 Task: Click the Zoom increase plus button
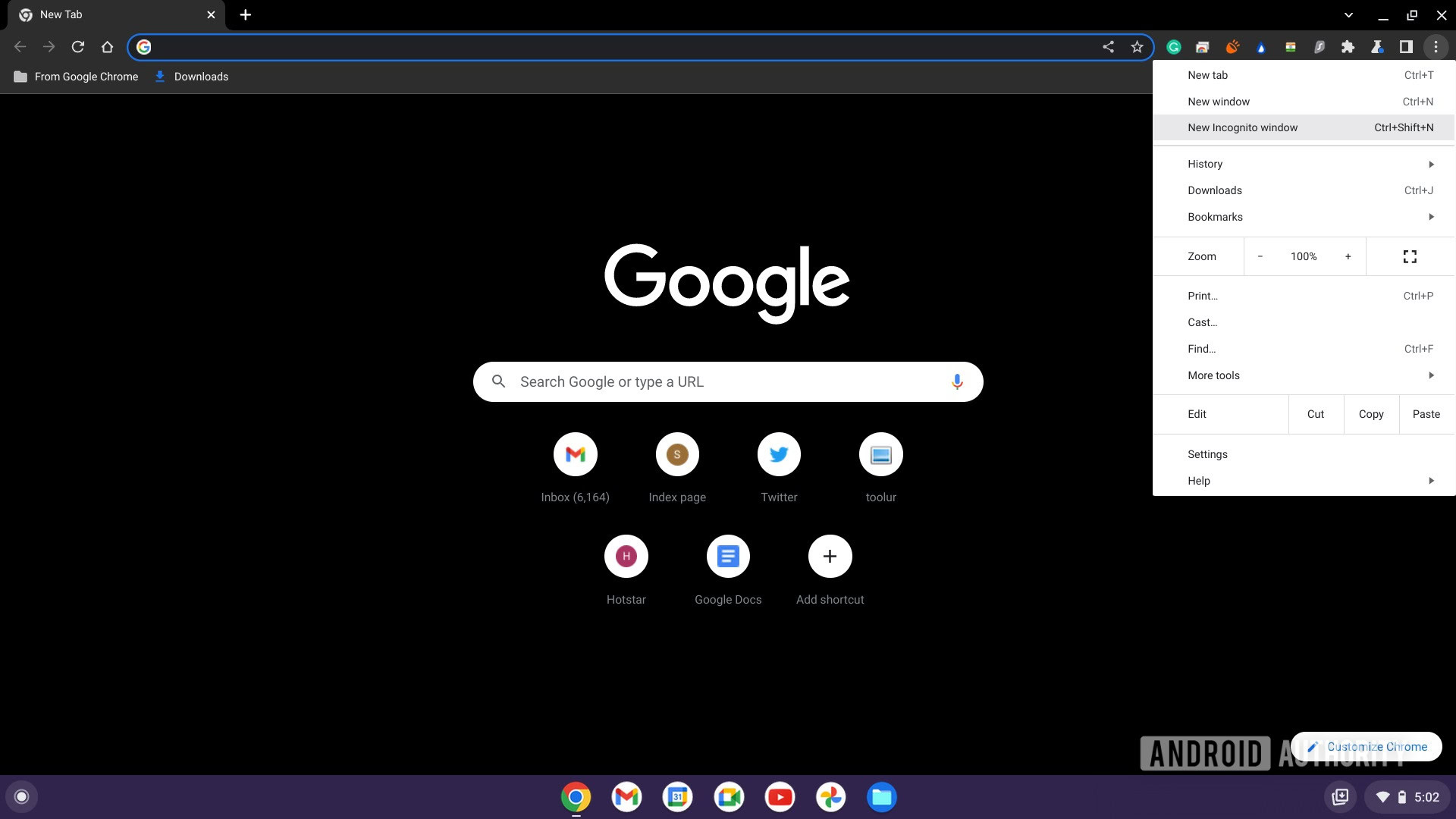point(1348,256)
